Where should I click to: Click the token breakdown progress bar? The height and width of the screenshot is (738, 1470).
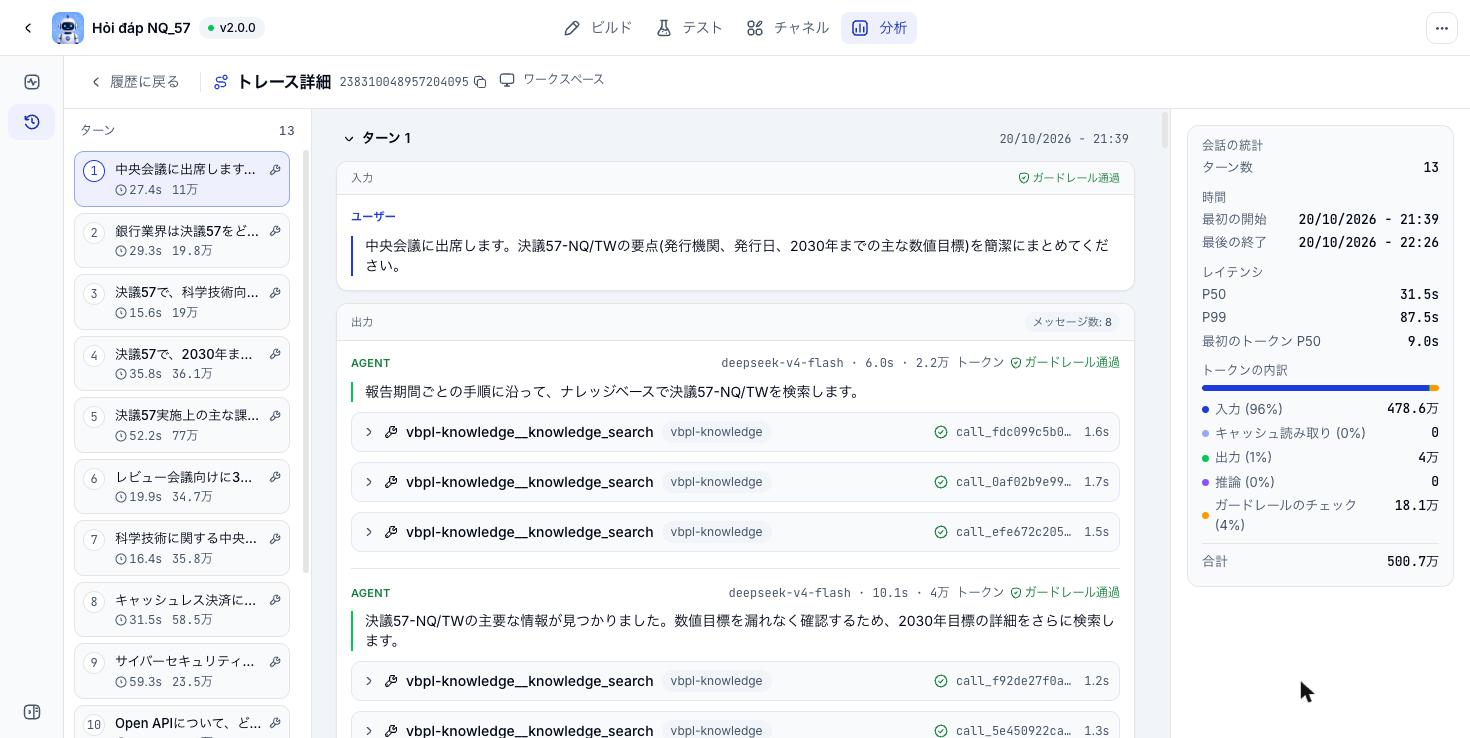point(1320,388)
